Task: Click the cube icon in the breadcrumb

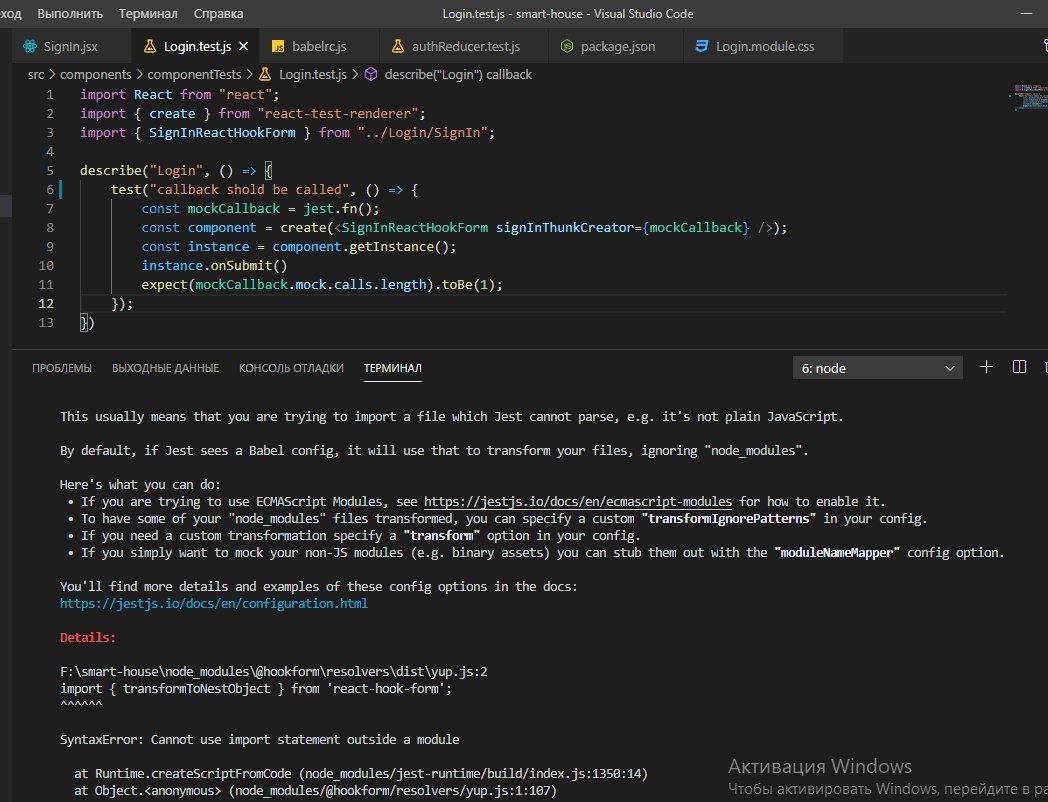Action: (x=370, y=74)
